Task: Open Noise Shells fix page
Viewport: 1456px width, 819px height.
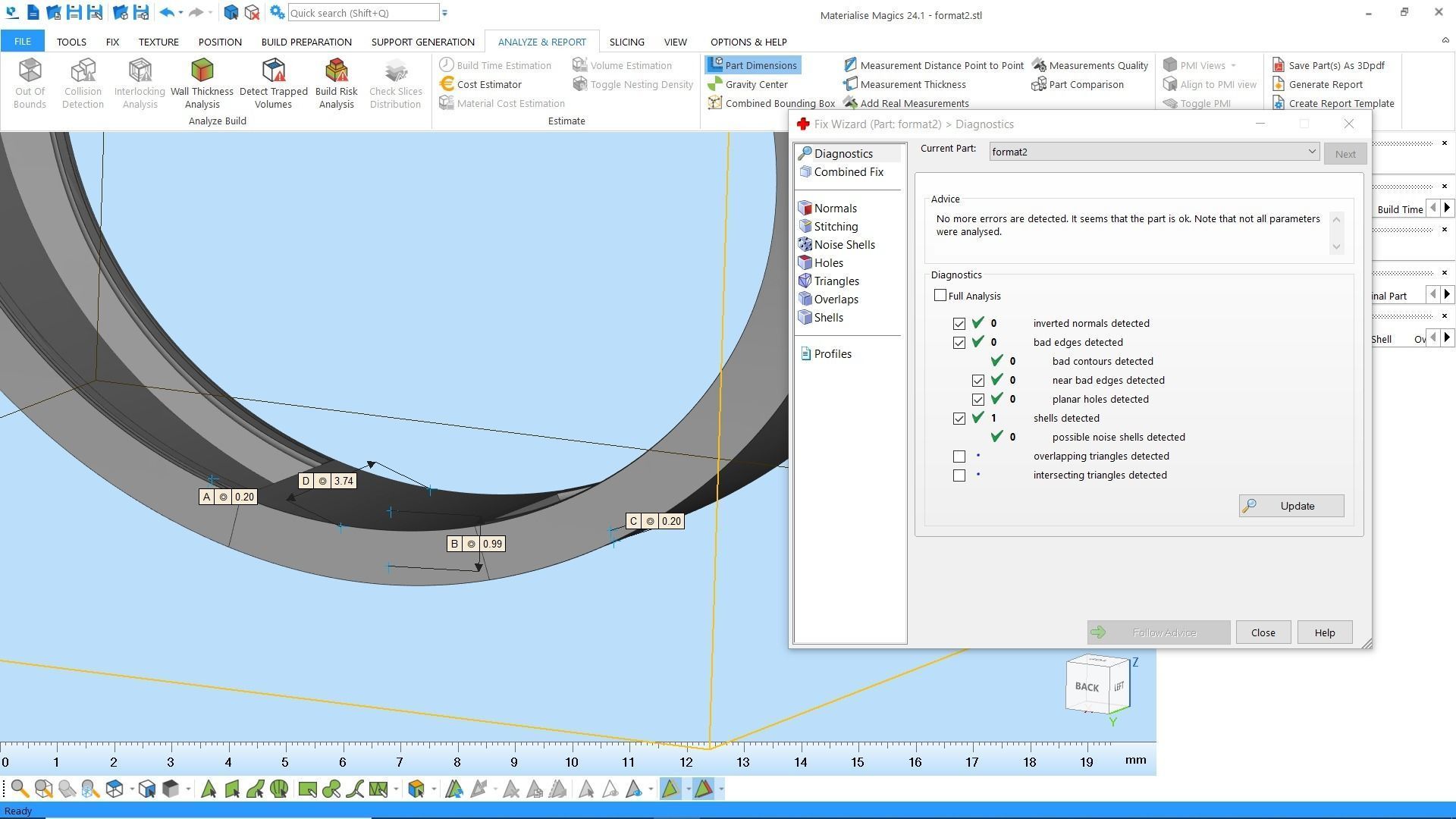Action: [844, 245]
